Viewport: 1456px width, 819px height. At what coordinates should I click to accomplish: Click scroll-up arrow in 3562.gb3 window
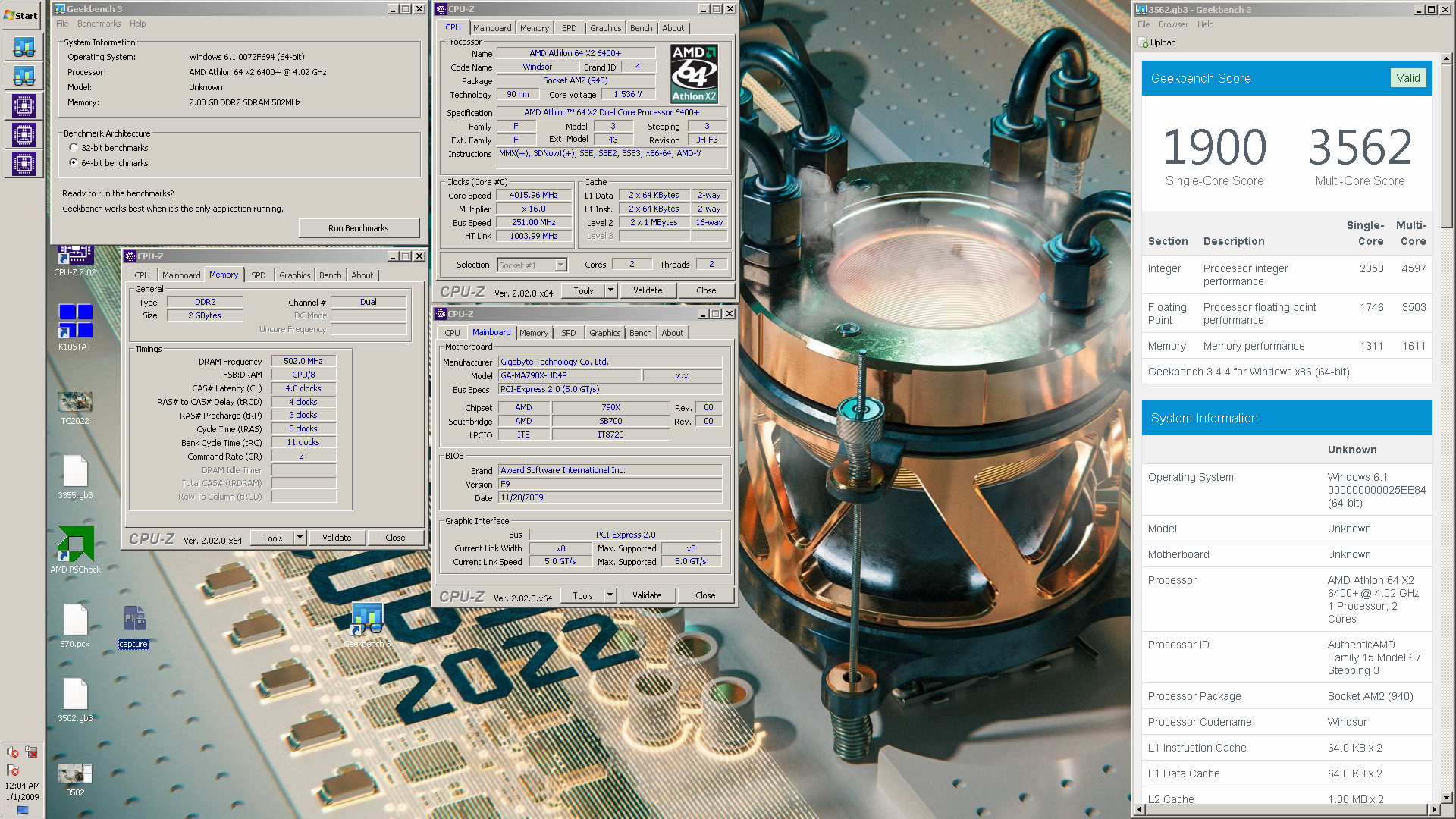pos(1447,58)
